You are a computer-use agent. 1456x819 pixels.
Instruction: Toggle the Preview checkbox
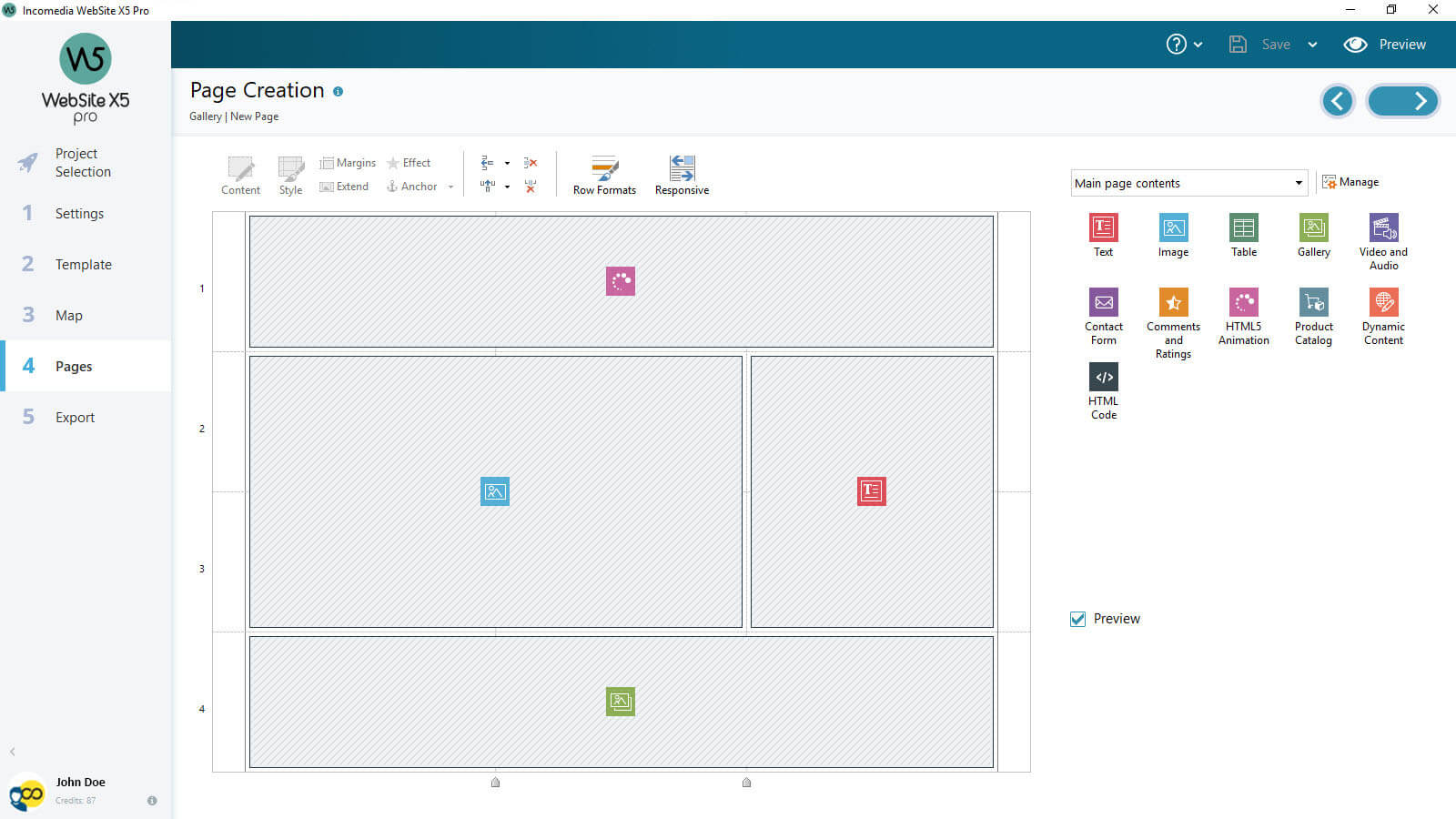pos(1078,619)
